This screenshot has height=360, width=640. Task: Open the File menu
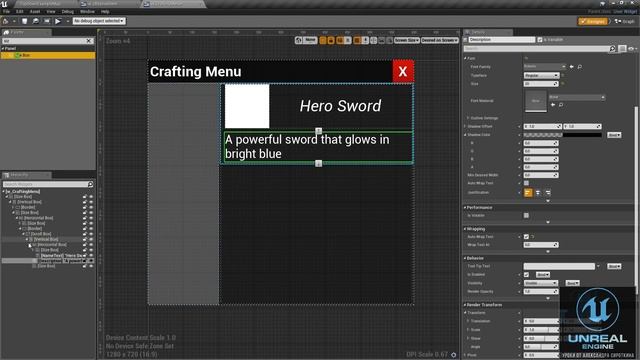(x=6, y=11)
